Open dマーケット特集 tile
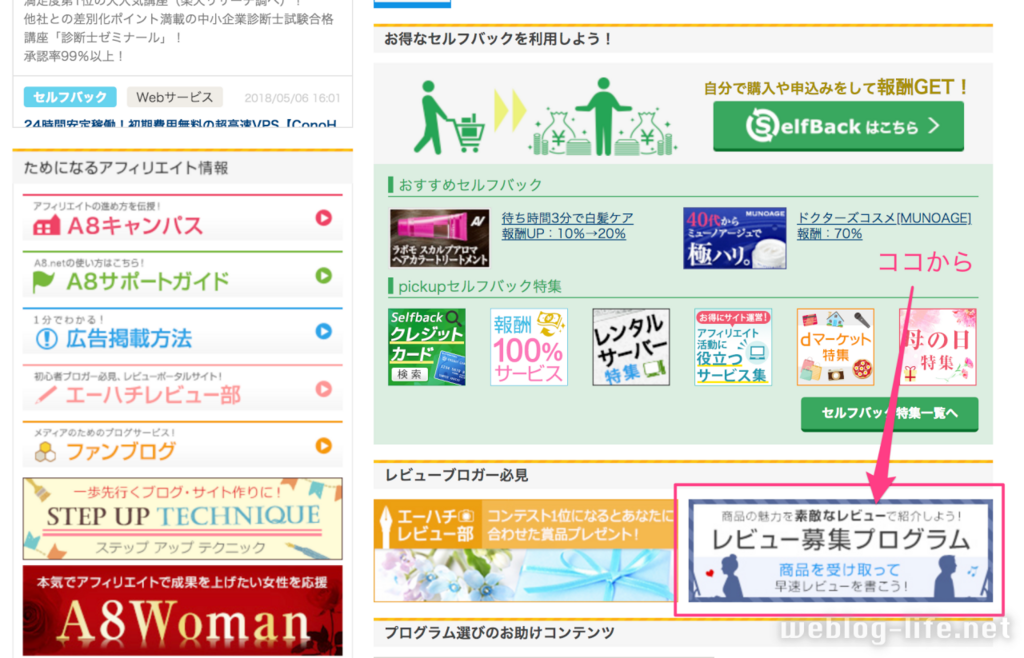1024x658 pixels. 835,347
